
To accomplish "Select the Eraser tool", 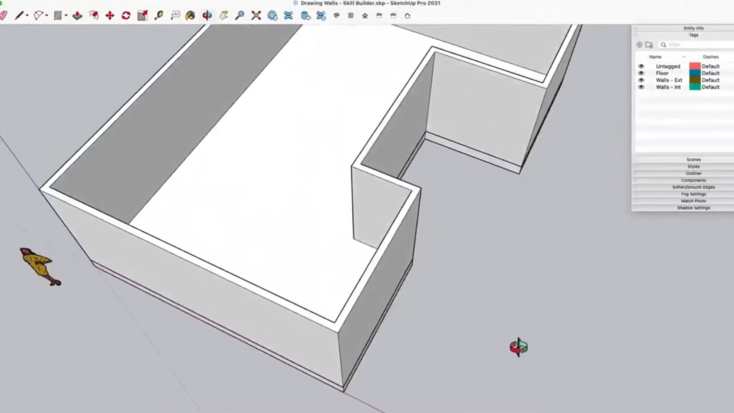I will tap(3, 16).
